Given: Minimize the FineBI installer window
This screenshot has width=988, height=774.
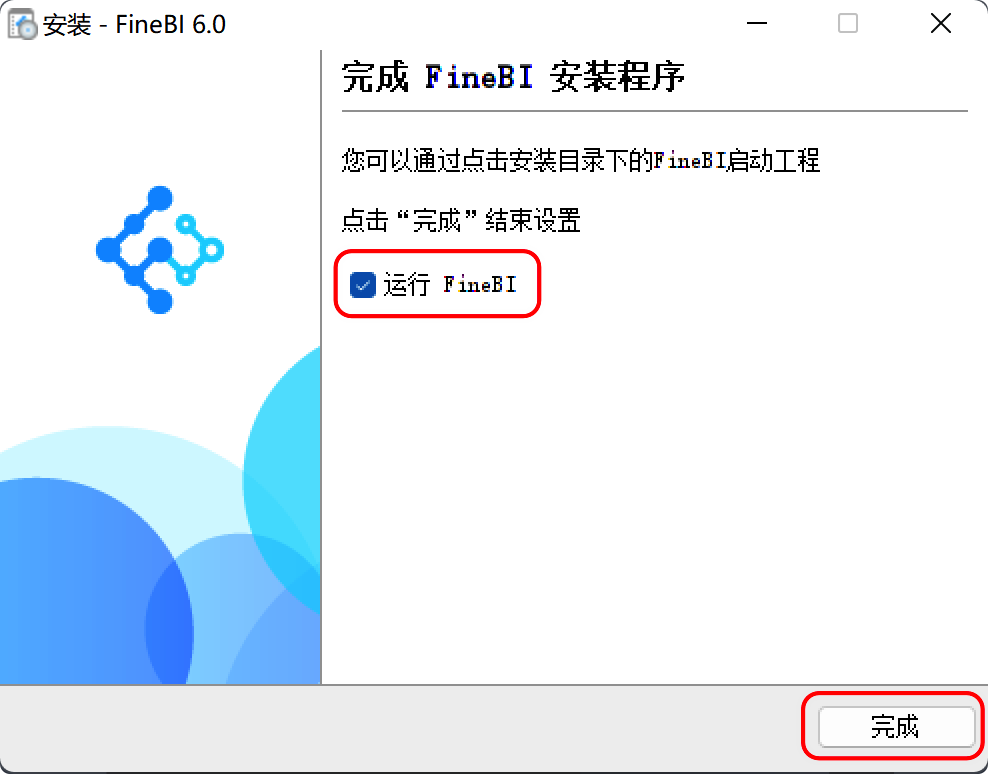Looking at the screenshot, I should 756,24.
